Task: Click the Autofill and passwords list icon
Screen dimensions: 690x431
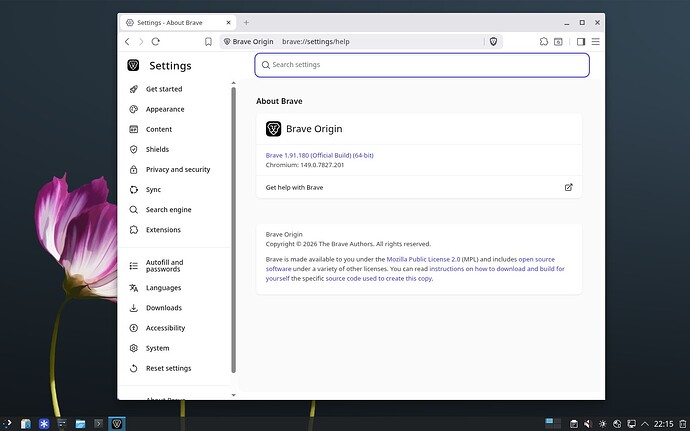Action: (x=133, y=265)
